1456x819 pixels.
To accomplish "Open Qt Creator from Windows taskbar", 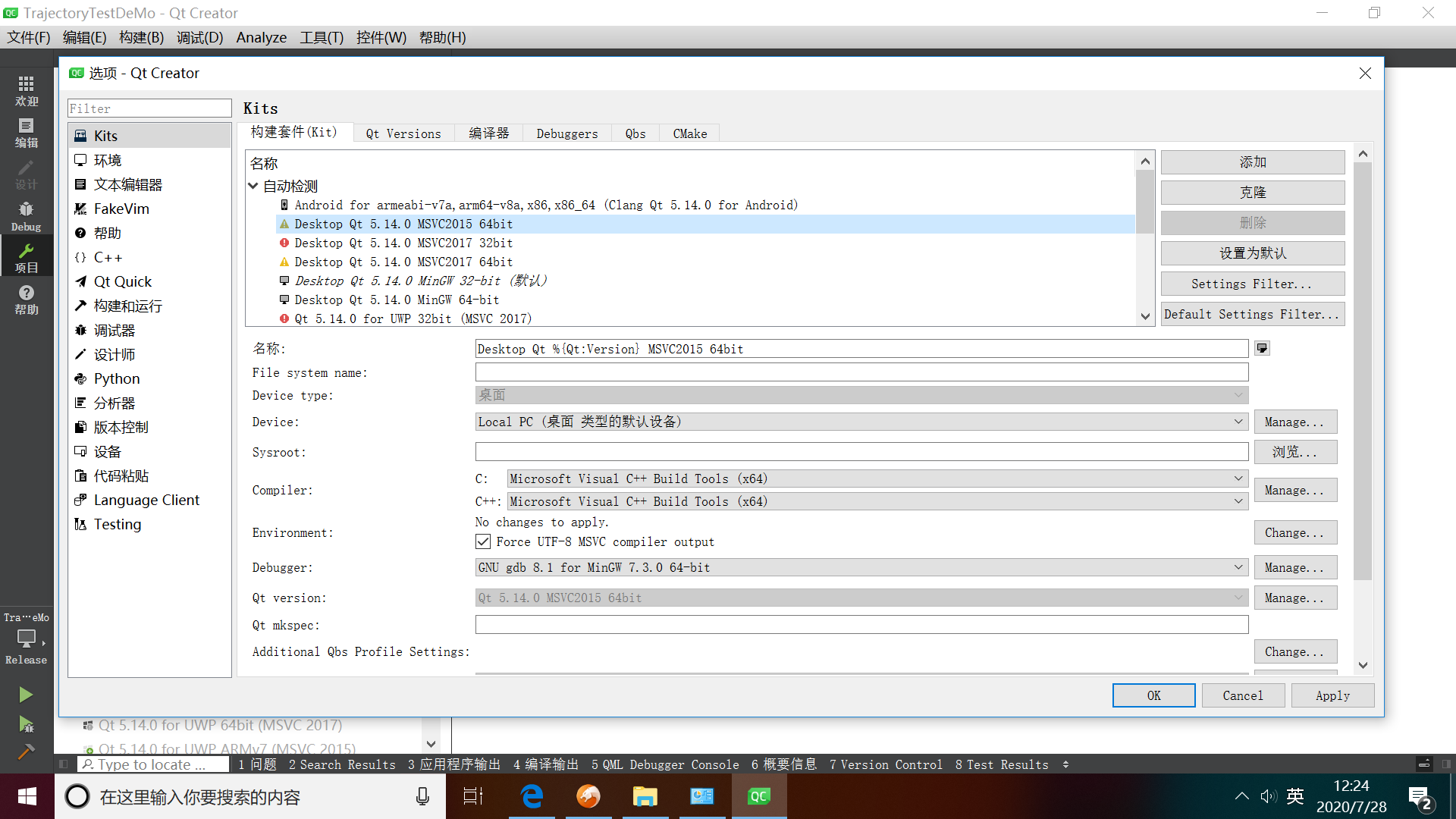I will coord(758,796).
